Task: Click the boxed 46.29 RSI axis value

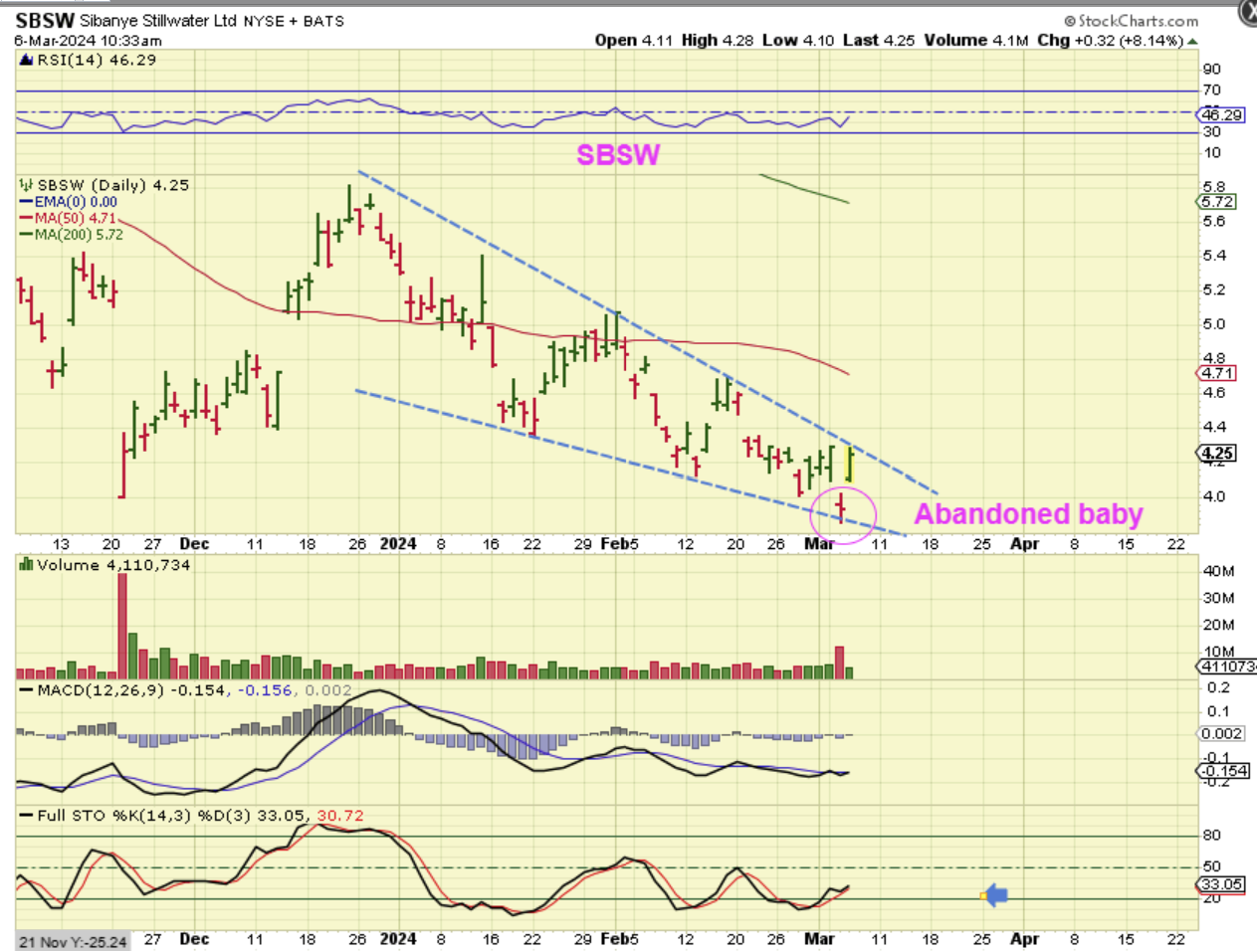Action: (1221, 114)
